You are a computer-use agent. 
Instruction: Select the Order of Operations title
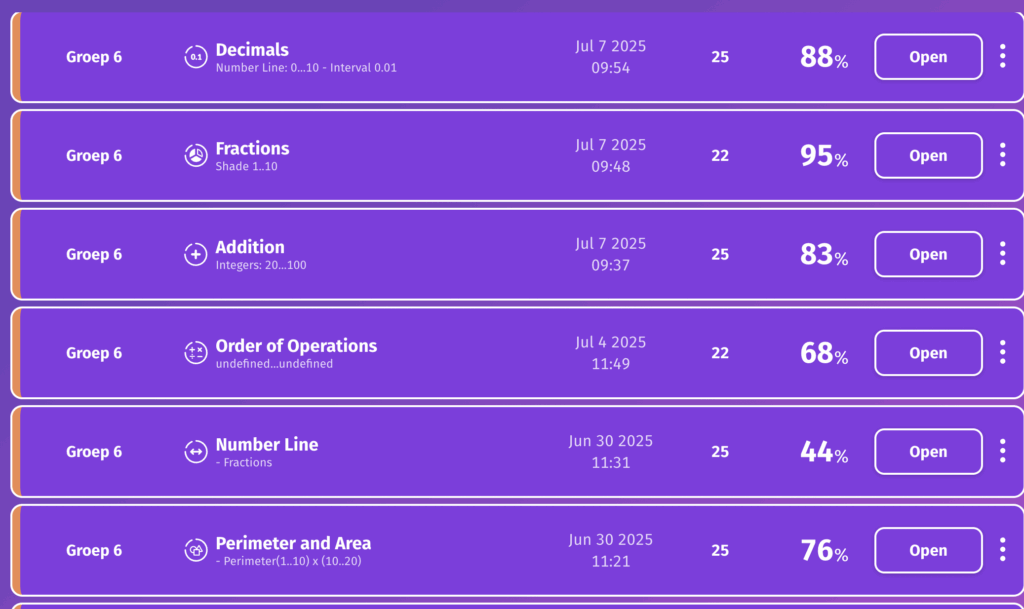[296, 346]
